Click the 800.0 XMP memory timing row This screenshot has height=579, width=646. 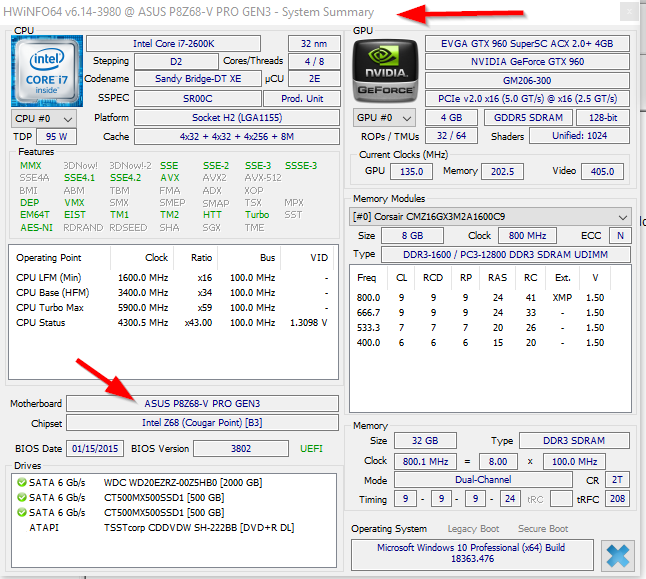point(481,298)
